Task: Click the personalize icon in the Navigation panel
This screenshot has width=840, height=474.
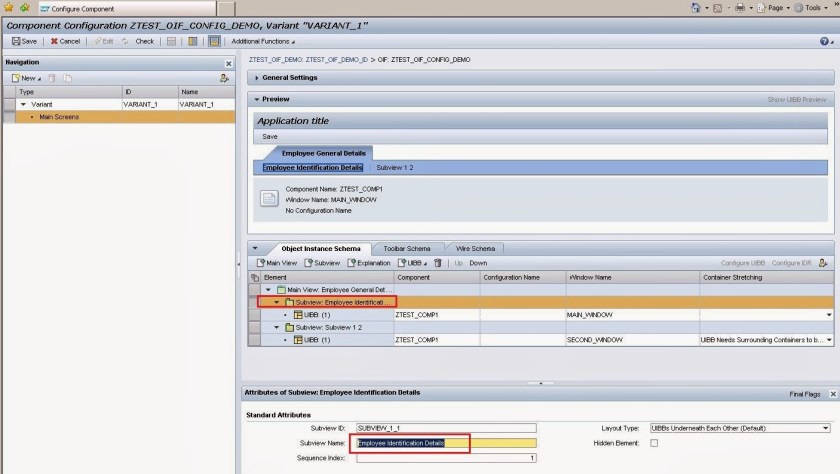Action: click(224, 77)
